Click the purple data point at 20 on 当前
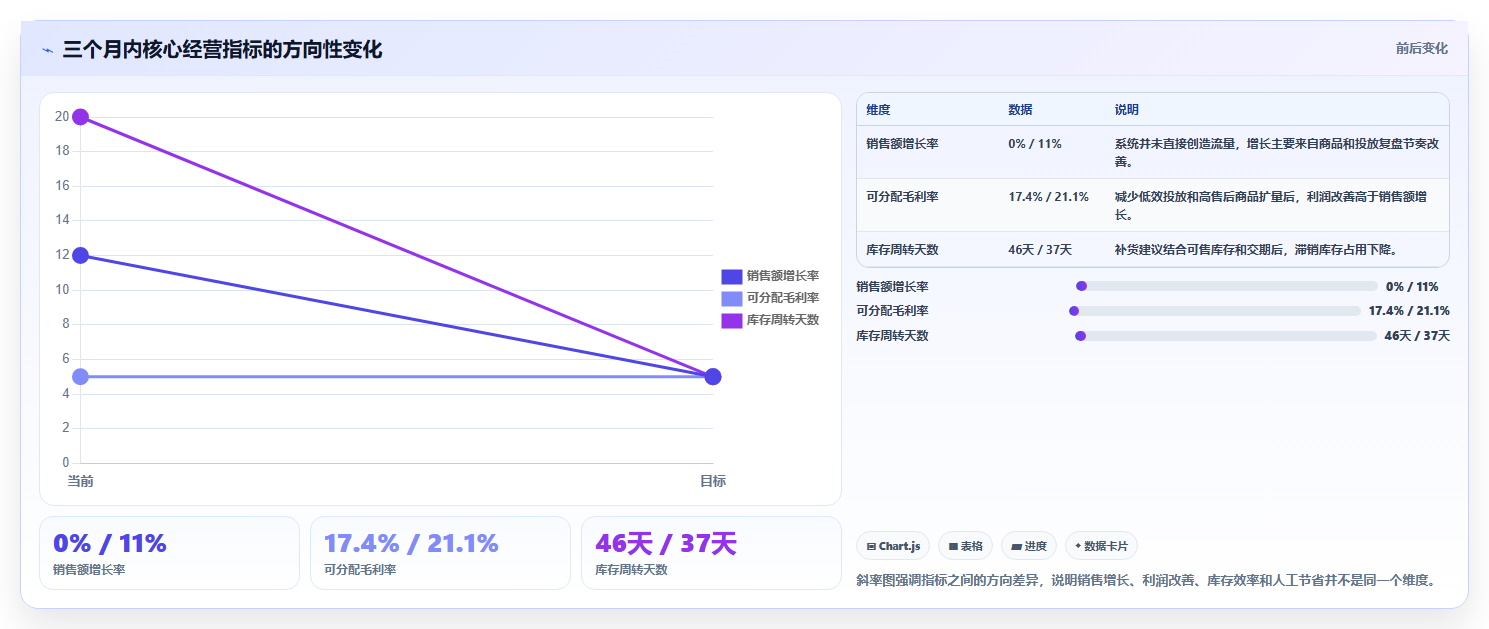The width and height of the screenshot is (1489, 629). click(81, 117)
